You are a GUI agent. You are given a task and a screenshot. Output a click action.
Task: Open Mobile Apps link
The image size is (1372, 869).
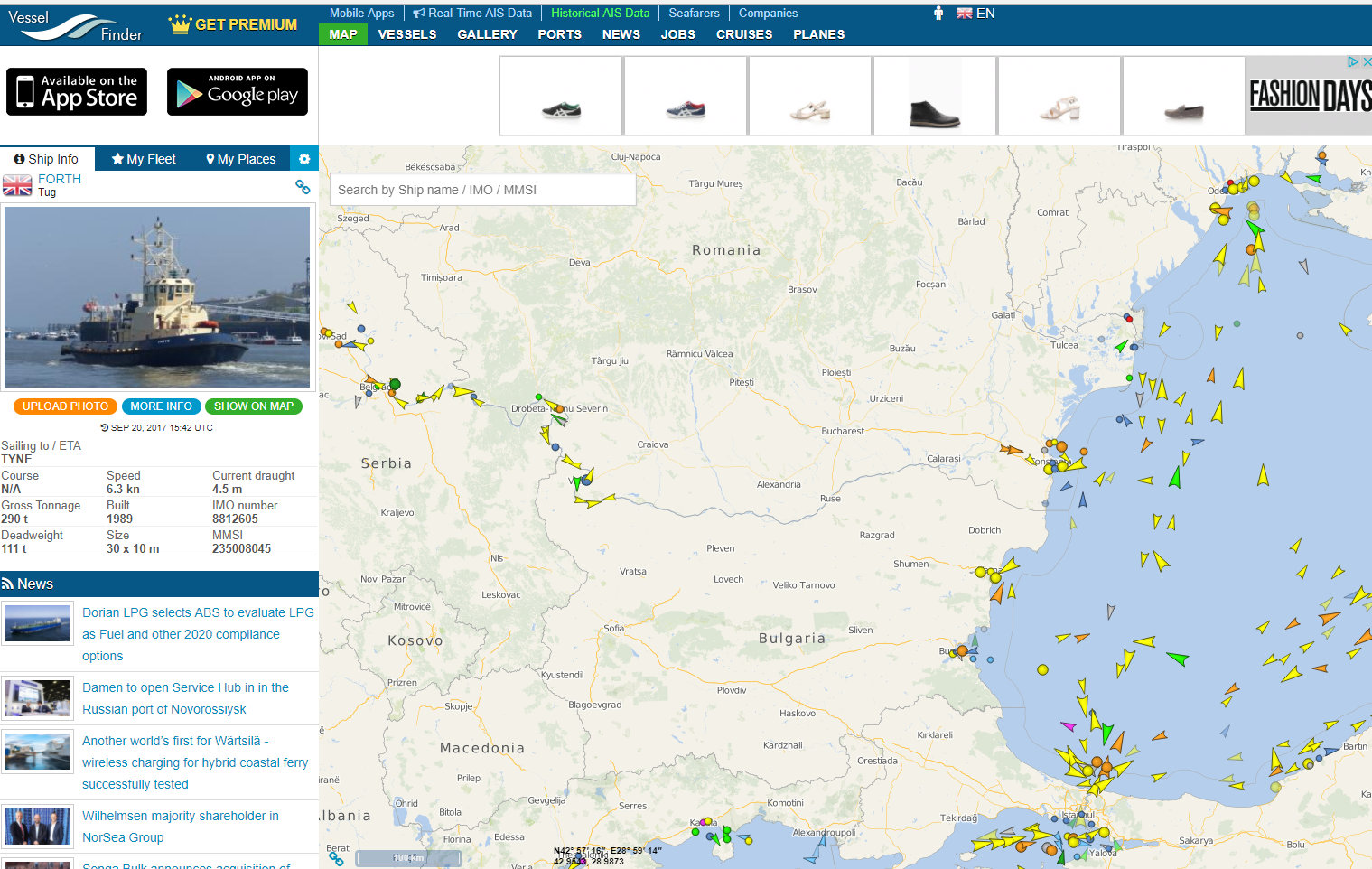point(361,13)
